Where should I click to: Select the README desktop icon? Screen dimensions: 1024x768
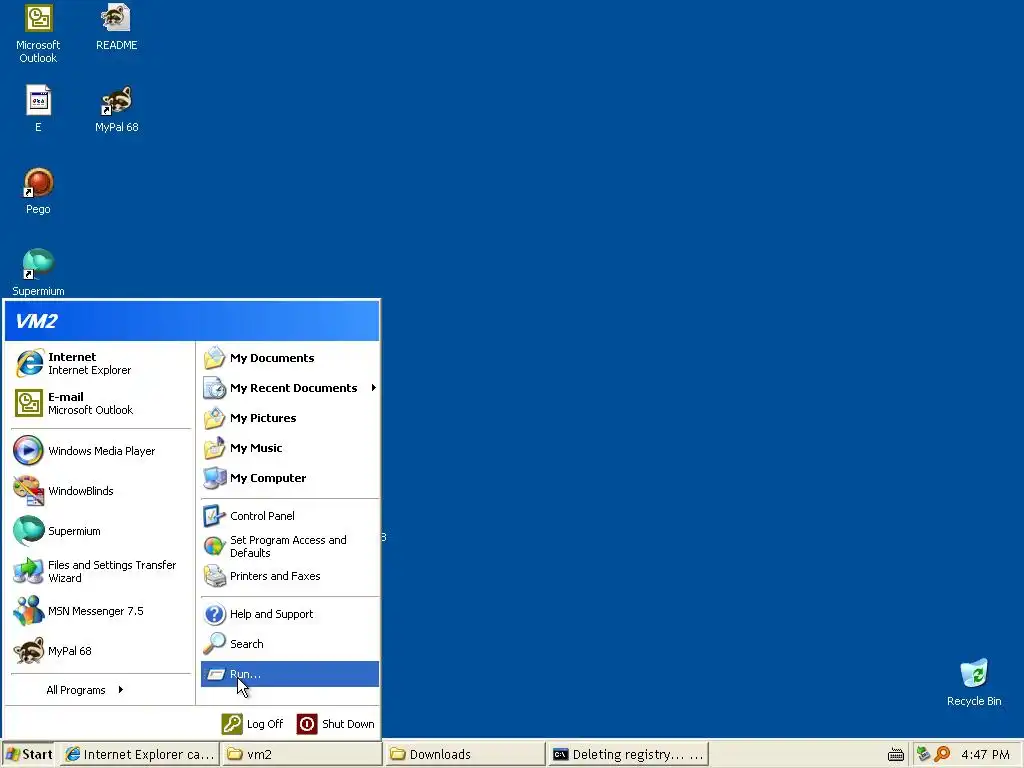tap(116, 27)
